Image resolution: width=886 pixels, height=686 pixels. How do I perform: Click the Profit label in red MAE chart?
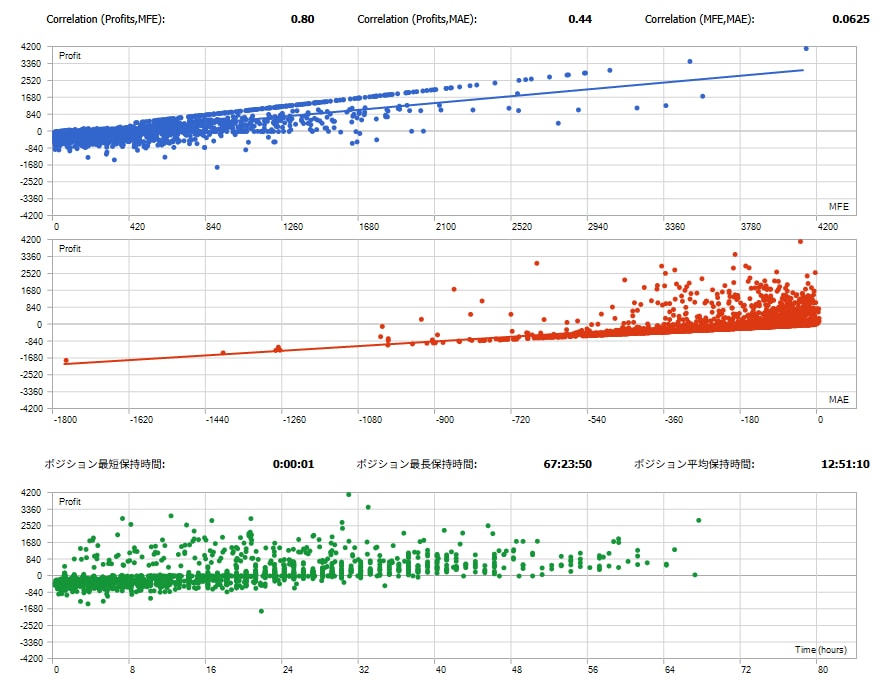pyautogui.click(x=70, y=249)
